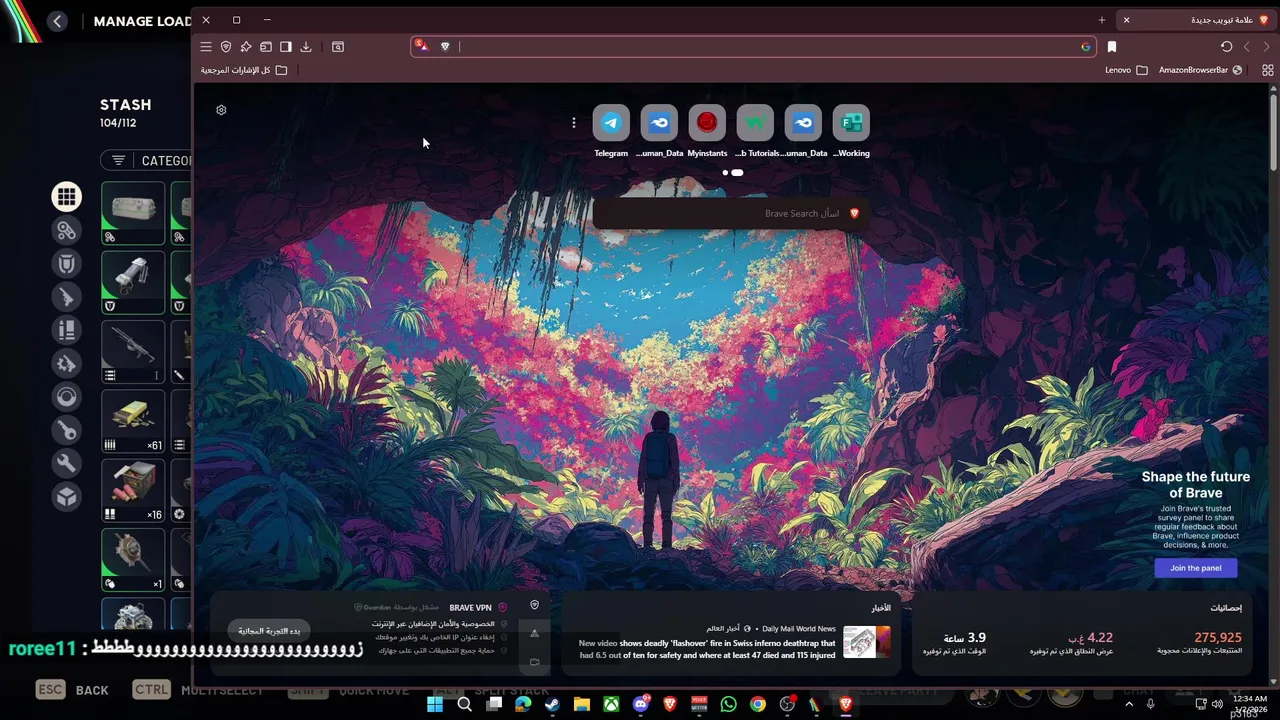Select the stash item with x61 count
This screenshot has height=720, width=1280.
click(133, 421)
